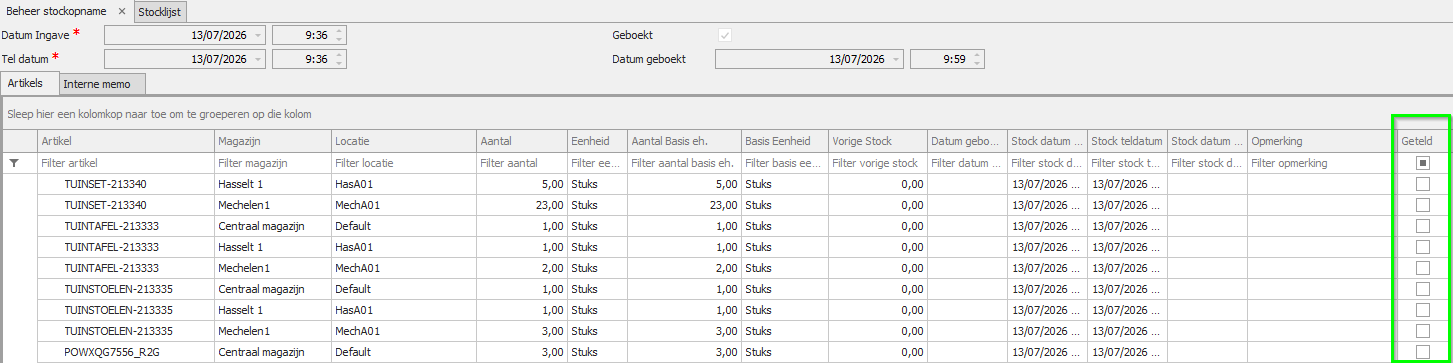Check Geteld for TUINTAFEL-213333 Hasselt 1 row

click(x=1422, y=247)
